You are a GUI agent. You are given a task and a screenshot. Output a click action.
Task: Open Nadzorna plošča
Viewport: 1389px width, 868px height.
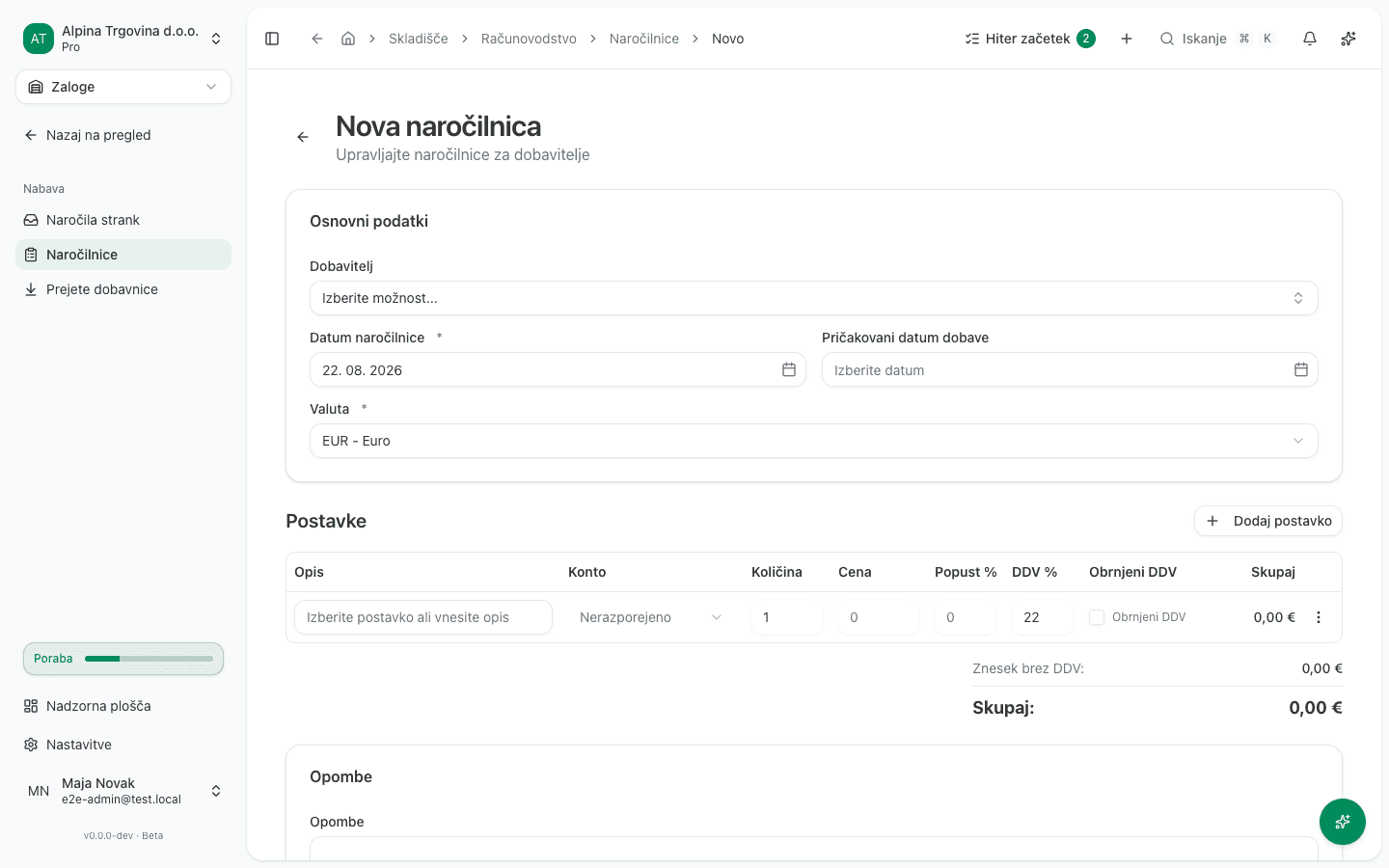tap(123, 706)
